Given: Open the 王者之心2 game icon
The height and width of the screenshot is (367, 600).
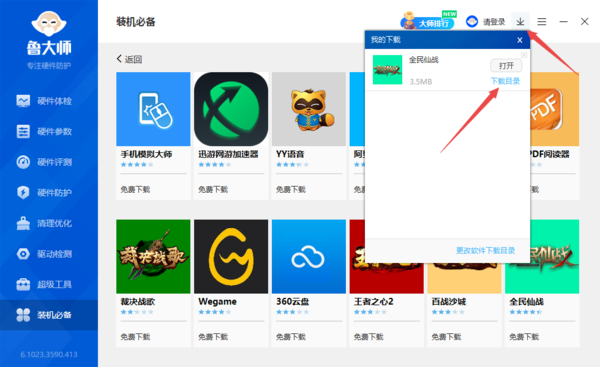Looking at the screenshot, I should click(386, 279).
